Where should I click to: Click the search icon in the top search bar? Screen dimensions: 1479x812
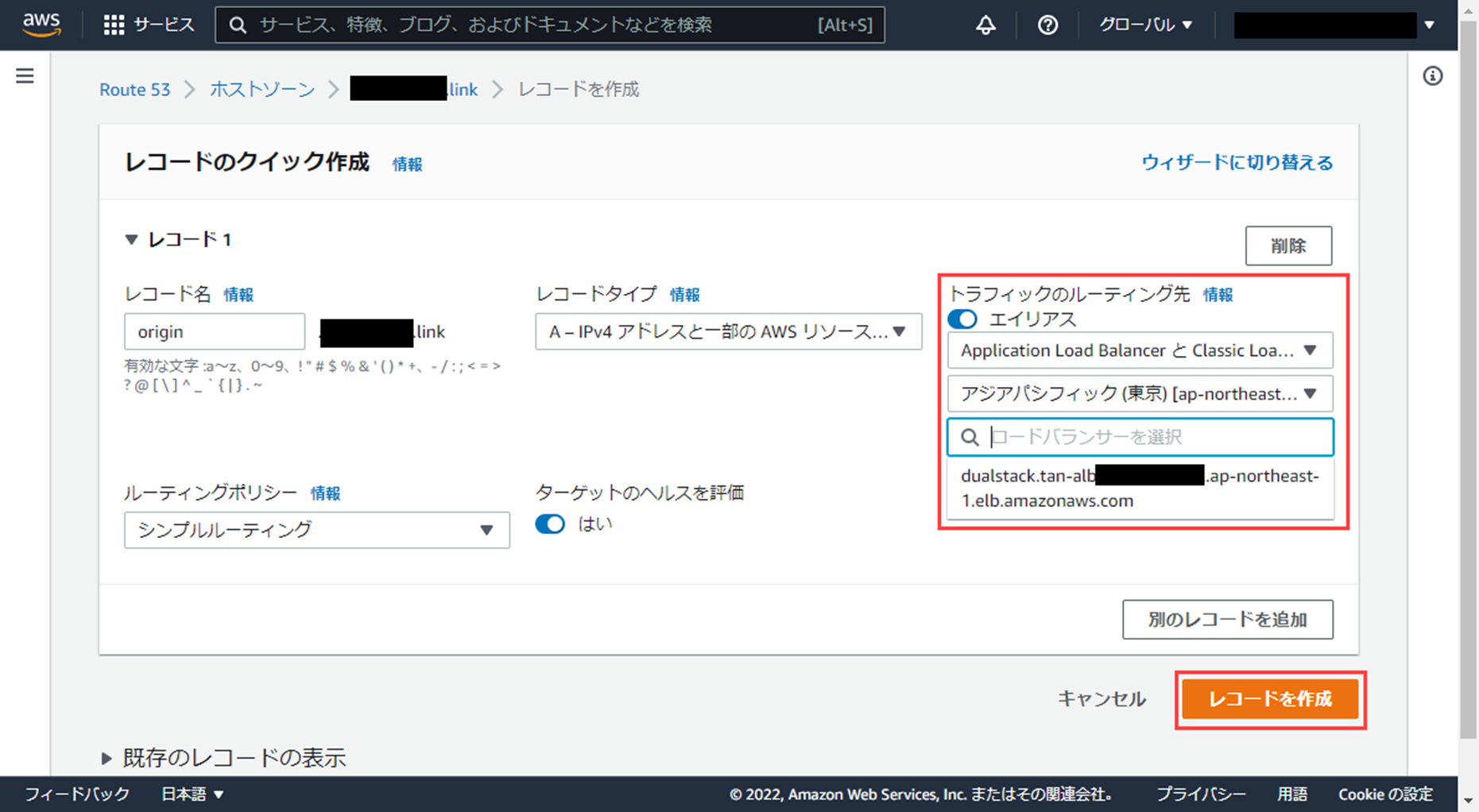[x=237, y=25]
